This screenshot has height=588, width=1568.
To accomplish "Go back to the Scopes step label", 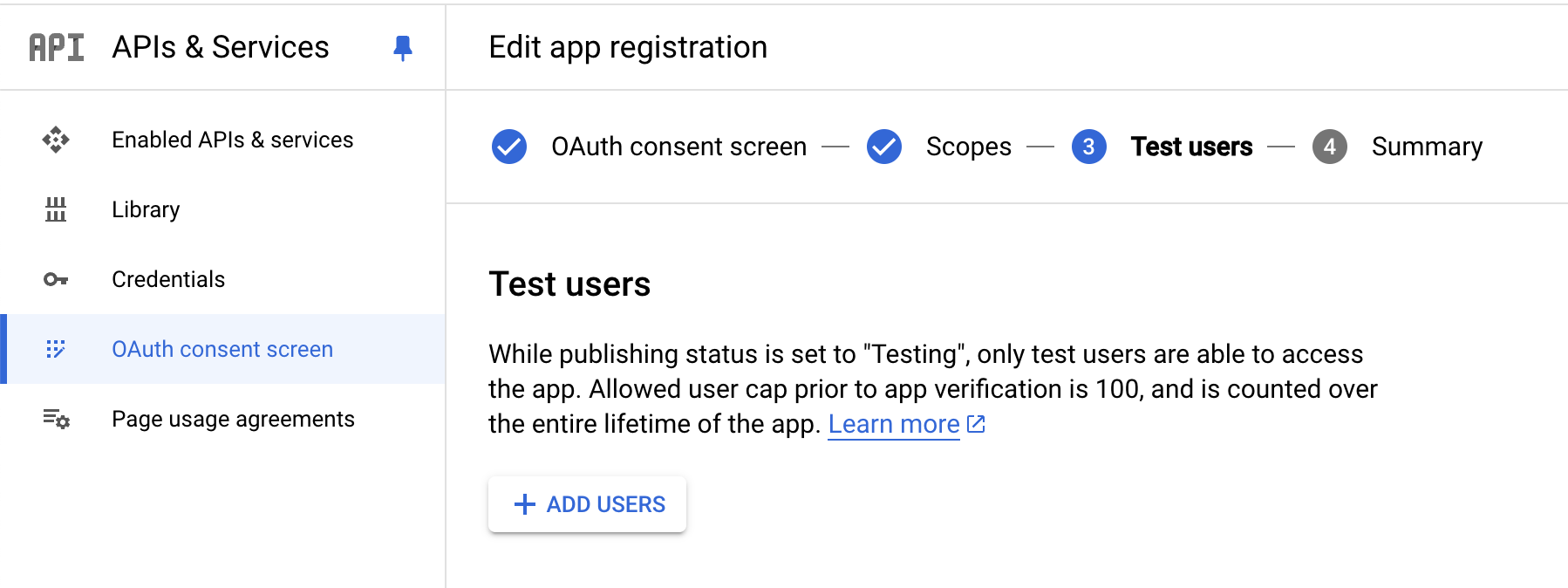I will [969, 147].
